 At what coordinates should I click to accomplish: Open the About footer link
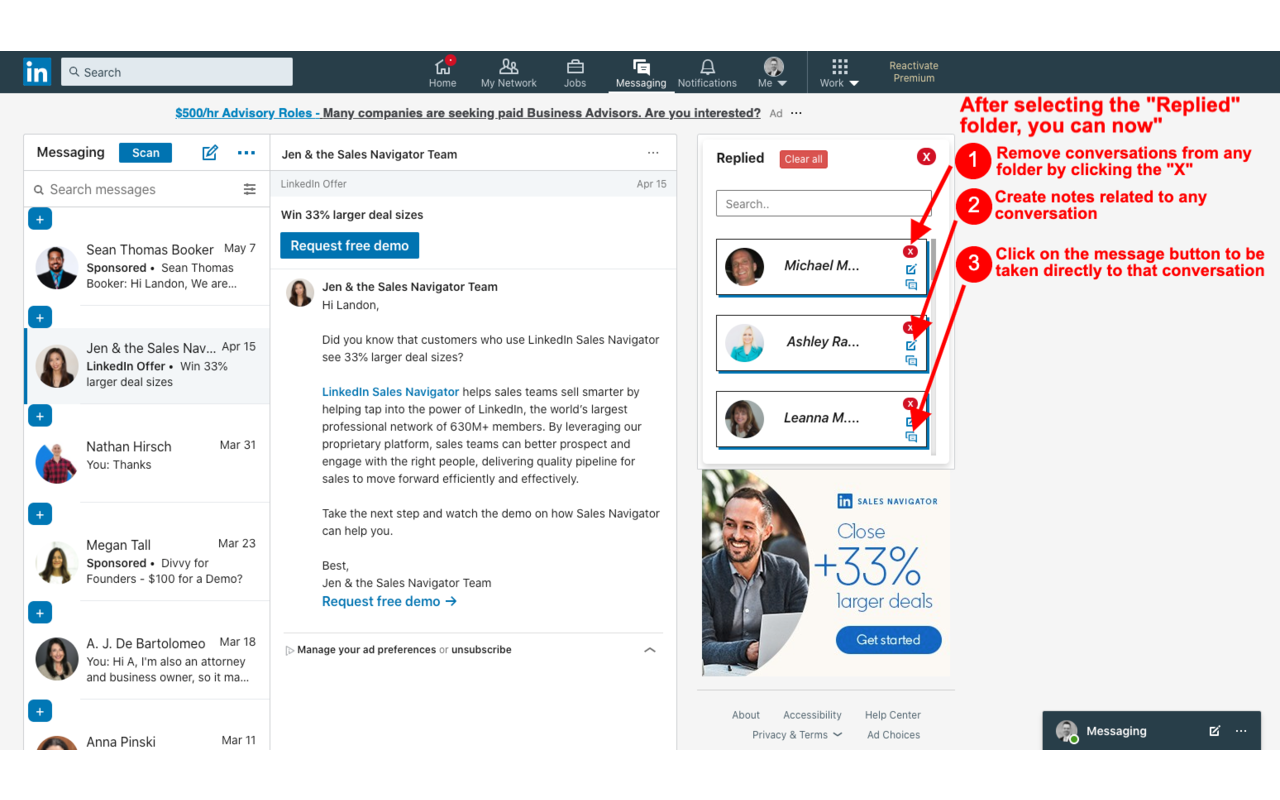(746, 715)
